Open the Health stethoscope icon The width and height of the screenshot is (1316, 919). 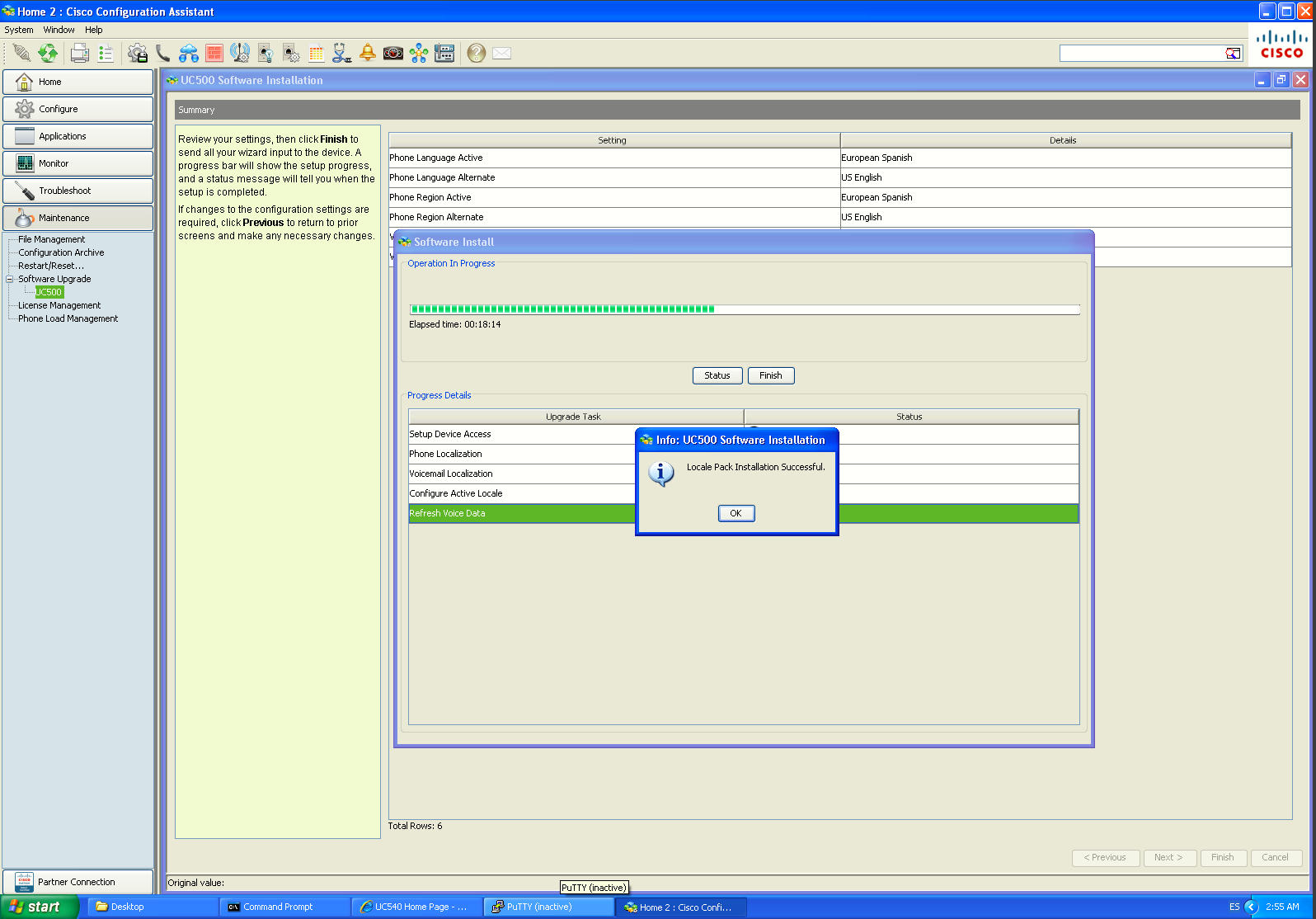coord(341,54)
